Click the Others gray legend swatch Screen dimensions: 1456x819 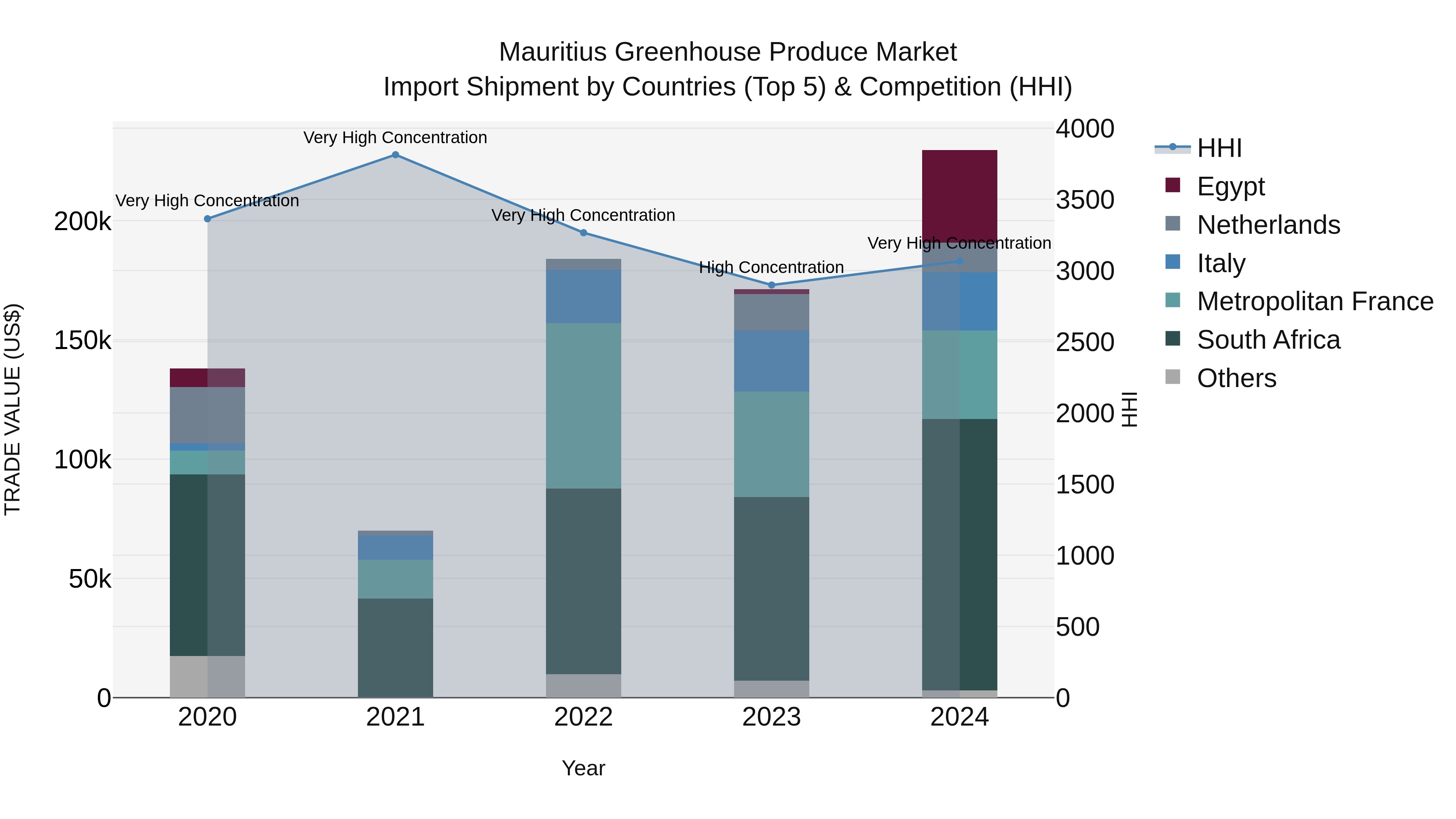(1173, 377)
